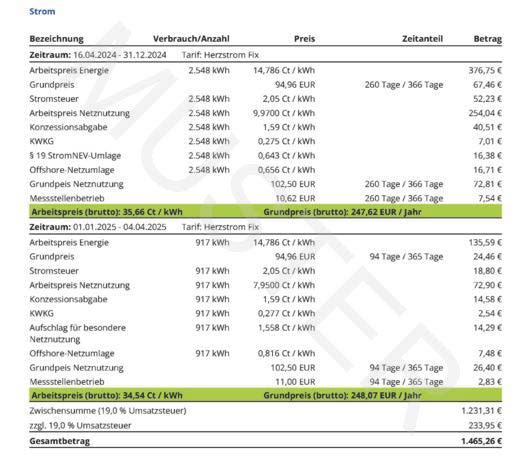Click the price '9,9700 Ct / kWh'

coord(284,113)
